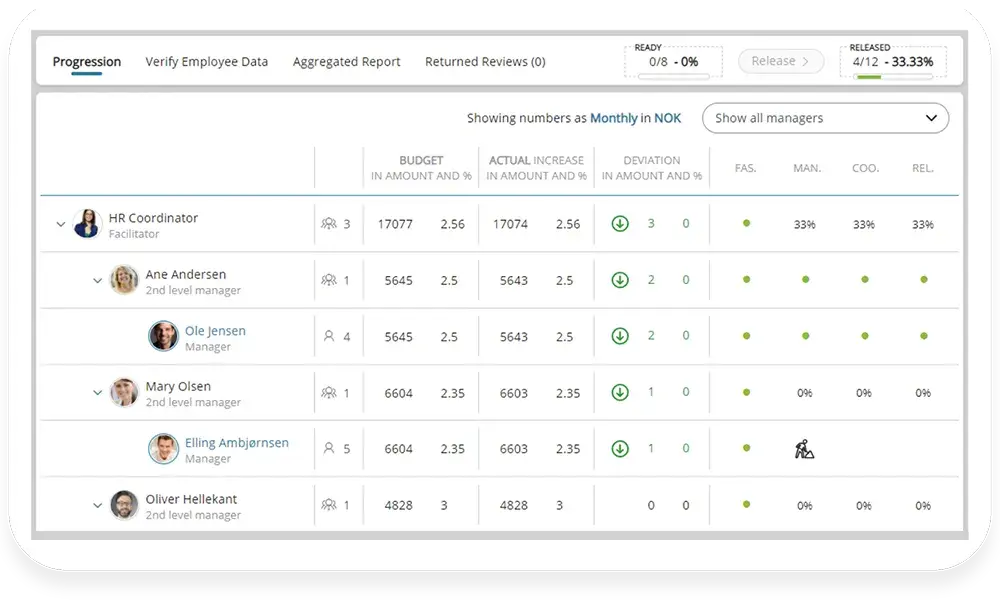Click Ane Andersen avatar photo
The height and width of the screenshot is (600, 1000).
click(x=124, y=280)
